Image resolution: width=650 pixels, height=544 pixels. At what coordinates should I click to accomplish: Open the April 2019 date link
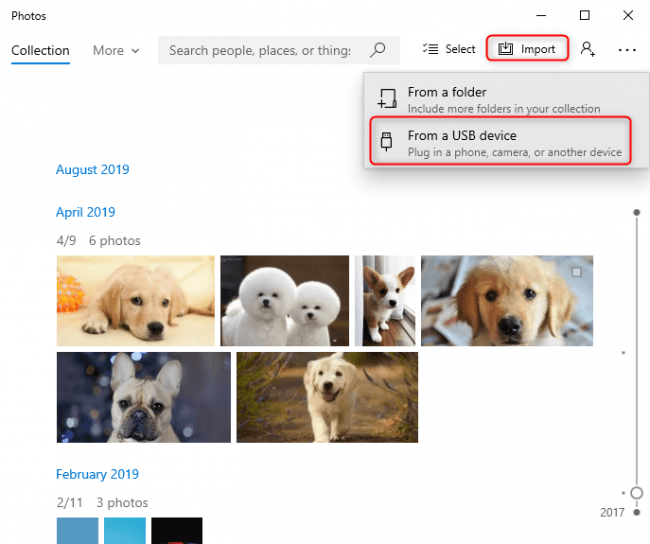point(85,212)
